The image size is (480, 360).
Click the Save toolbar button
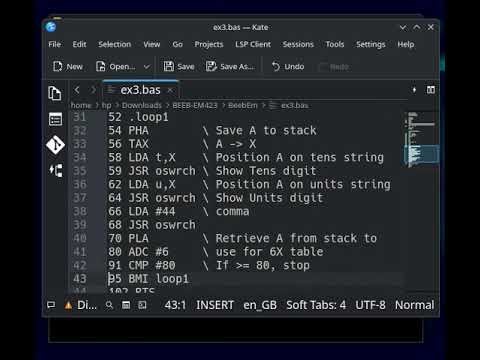(179, 67)
